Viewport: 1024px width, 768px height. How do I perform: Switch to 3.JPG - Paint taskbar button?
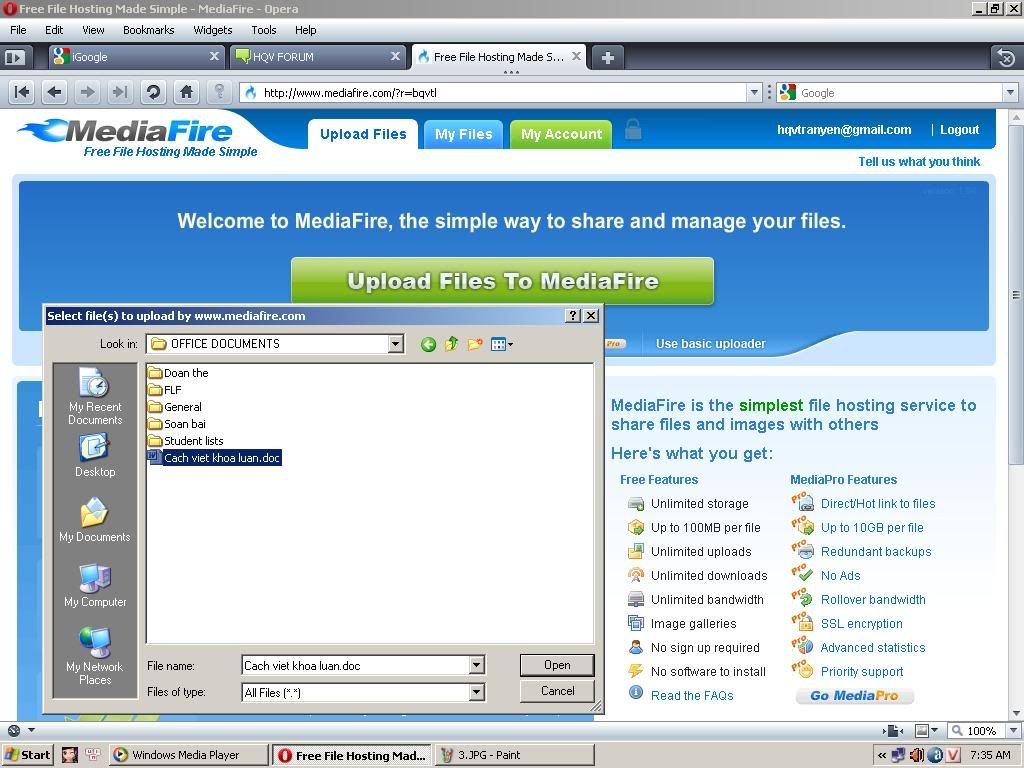tap(515, 755)
